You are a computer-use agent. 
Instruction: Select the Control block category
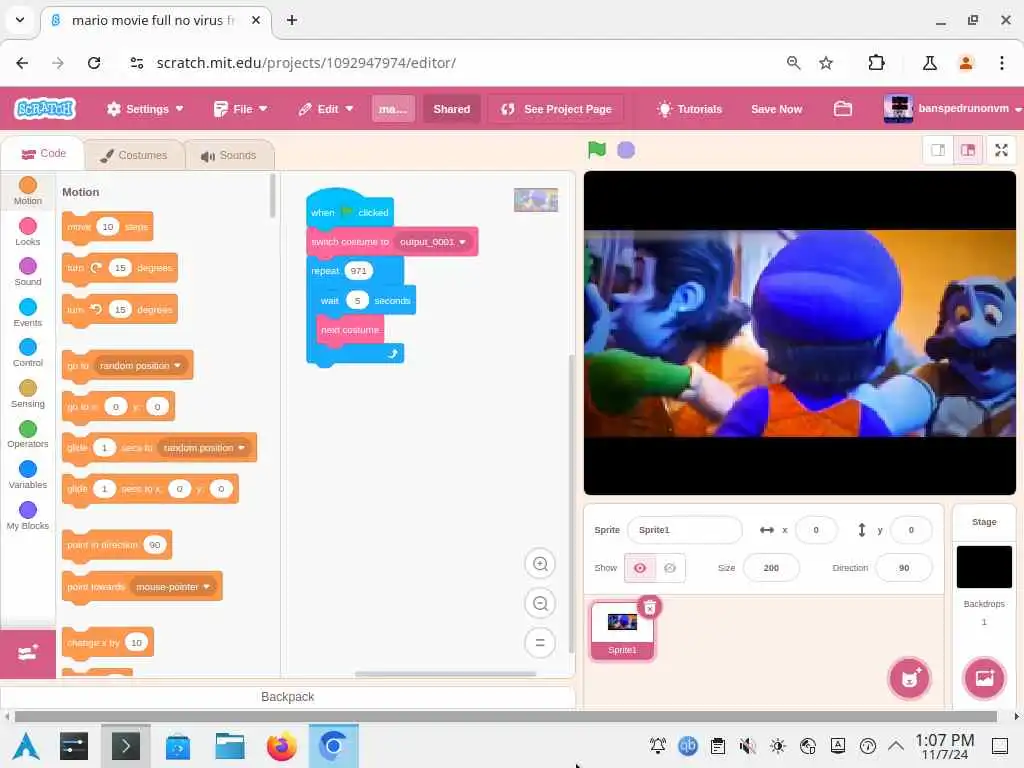[27, 353]
